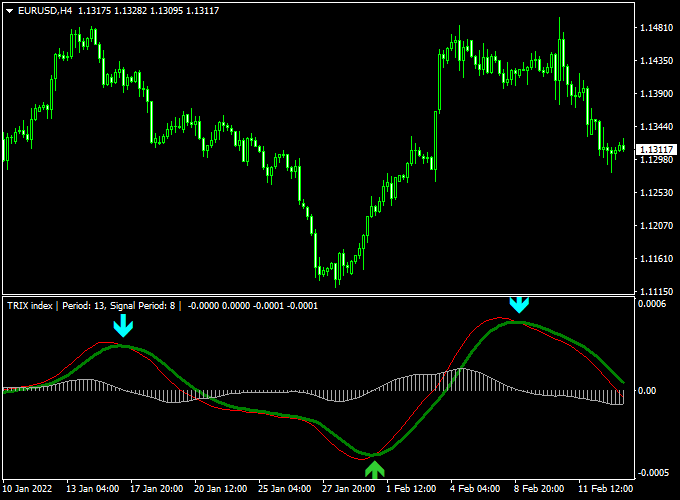Click the 17 Jan 20:00 time label

[157, 489]
